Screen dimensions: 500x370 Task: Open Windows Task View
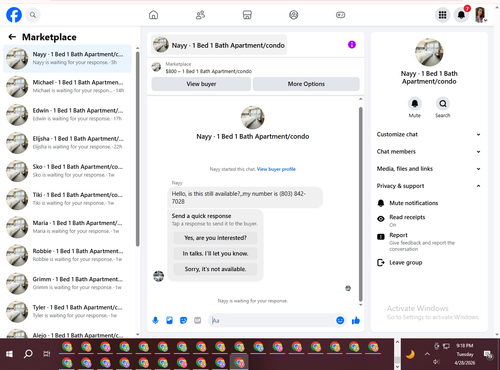point(47,354)
